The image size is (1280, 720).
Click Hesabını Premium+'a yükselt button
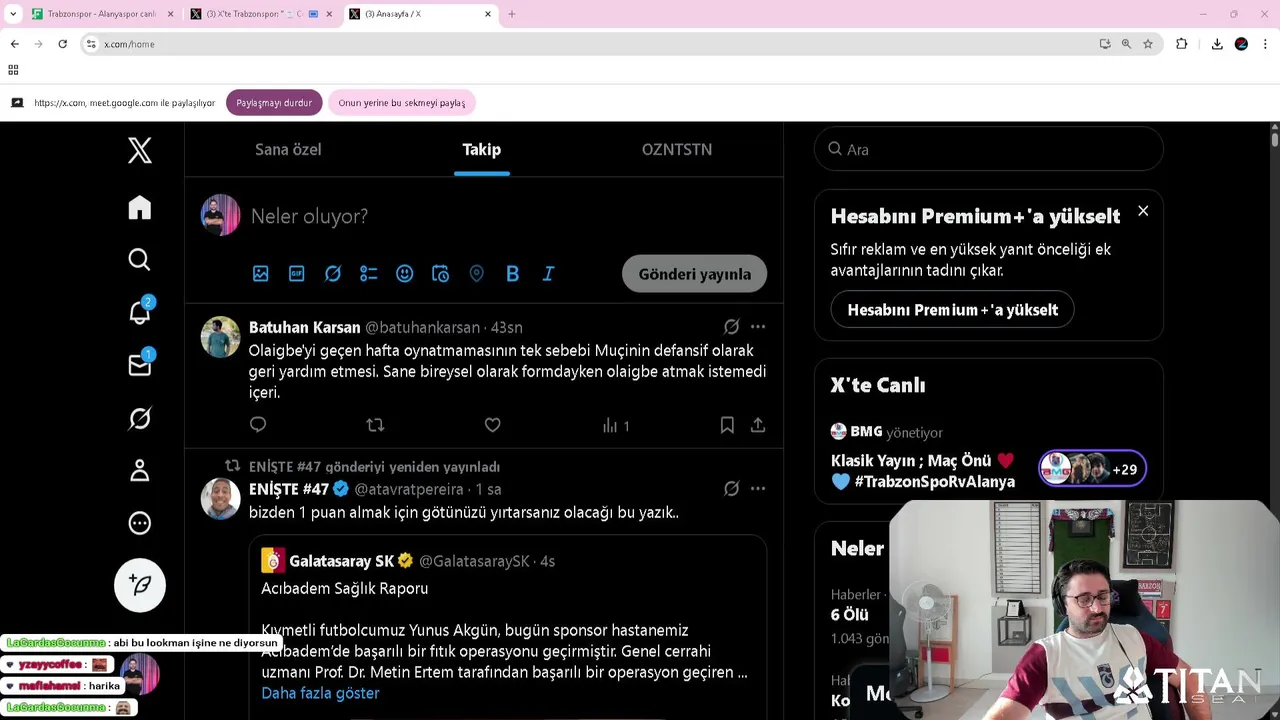tap(952, 310)
